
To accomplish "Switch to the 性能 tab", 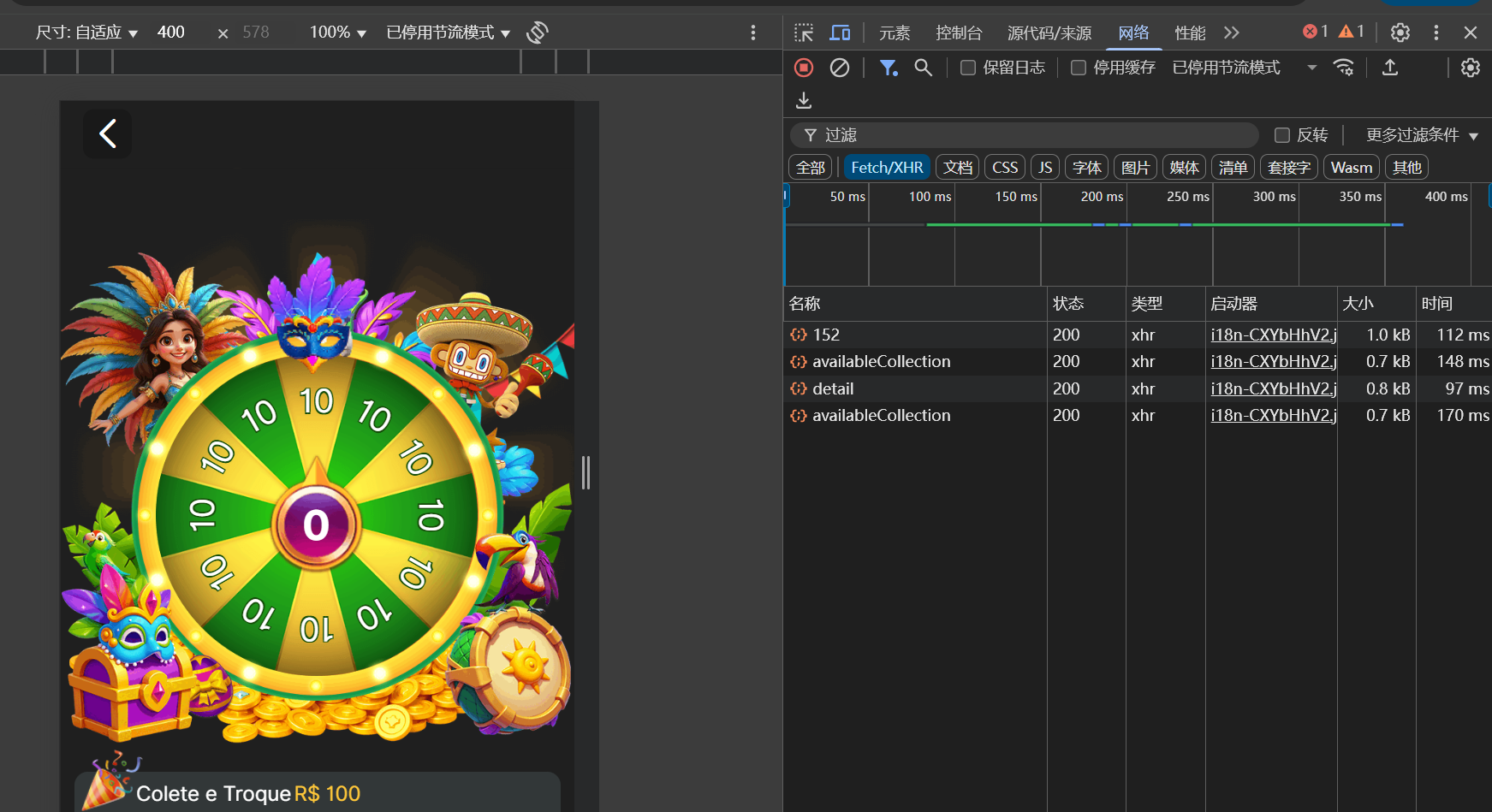I will point(1190,33).
